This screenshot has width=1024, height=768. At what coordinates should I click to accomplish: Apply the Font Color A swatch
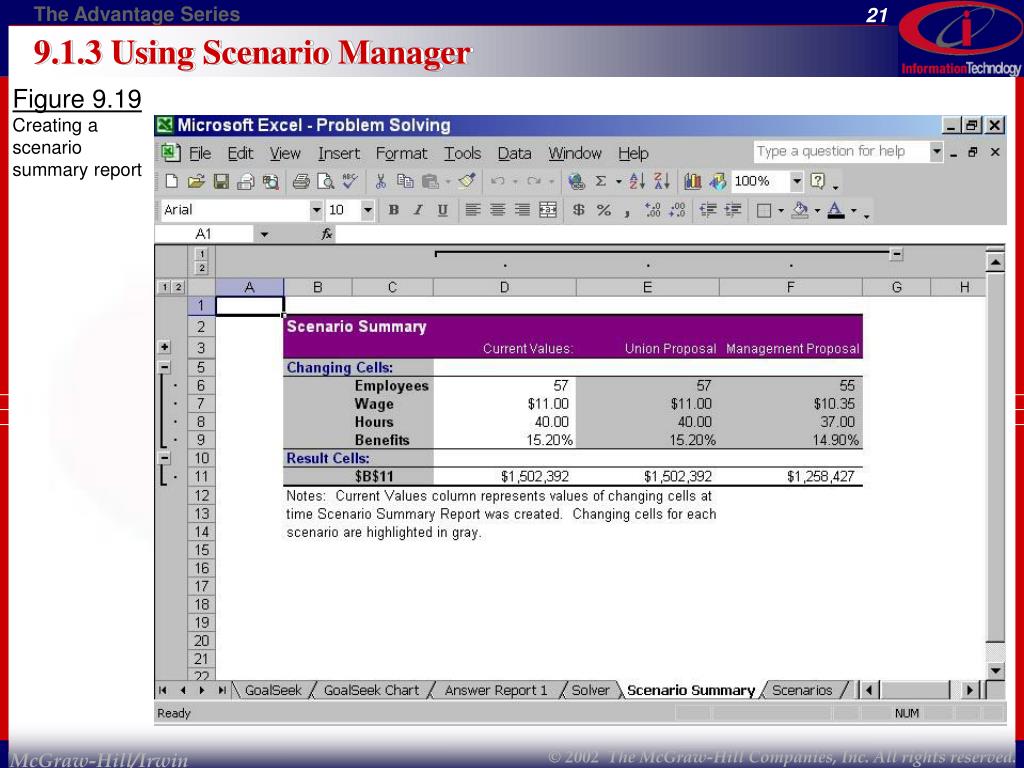tap(836, 210)
